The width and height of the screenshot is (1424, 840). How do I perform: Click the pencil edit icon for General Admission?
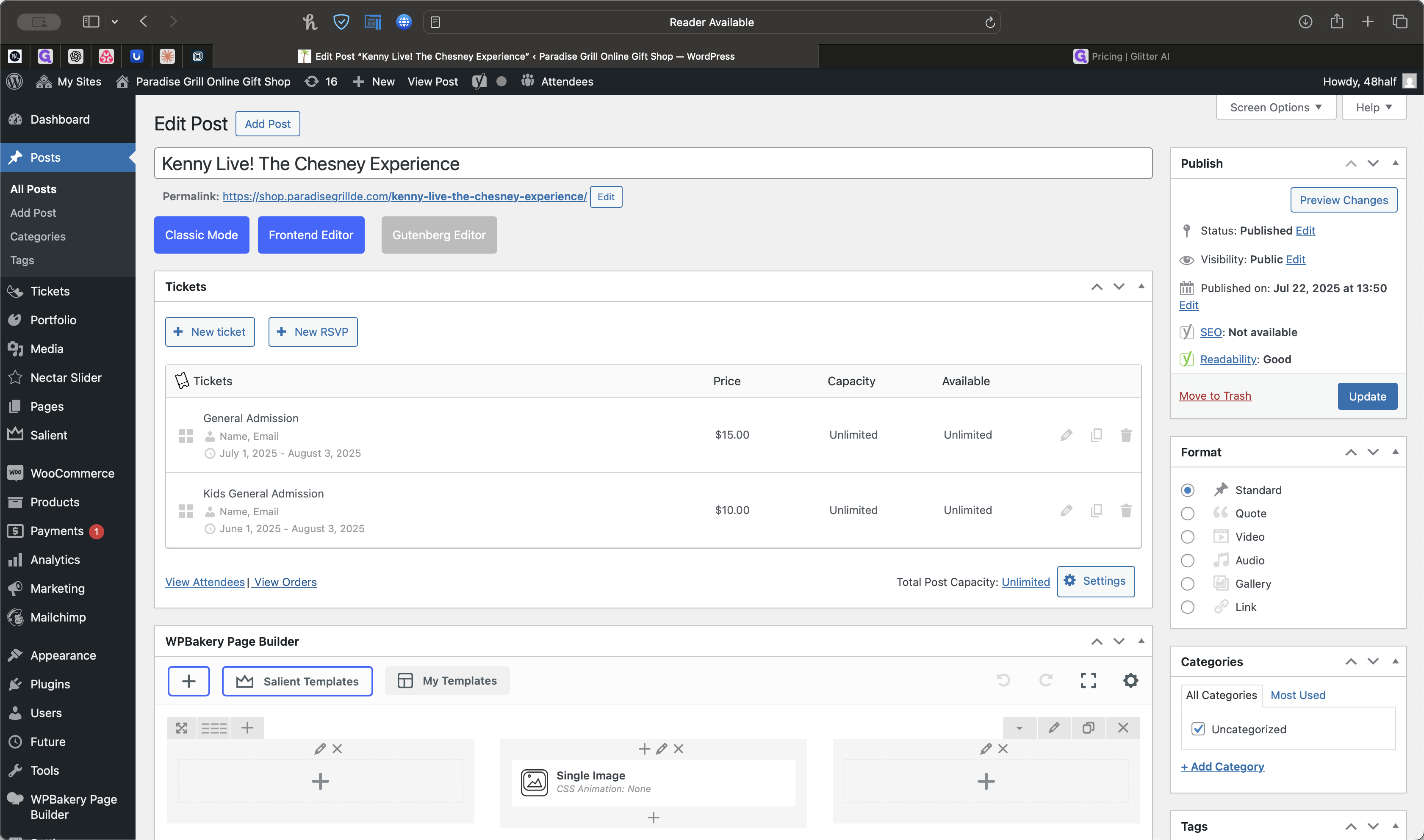click(1066, 435)
